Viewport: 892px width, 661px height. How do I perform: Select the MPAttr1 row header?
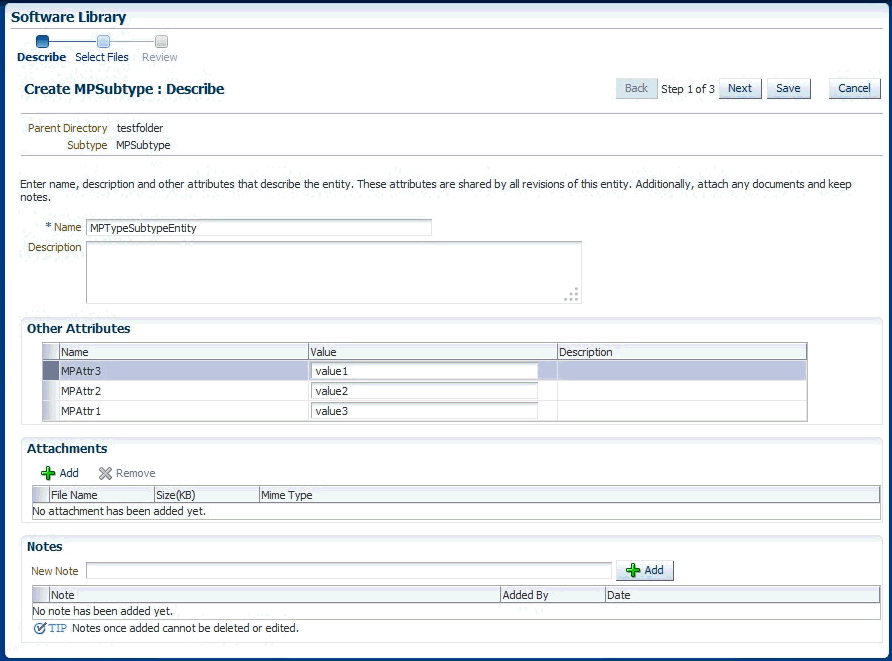(51, 411)
